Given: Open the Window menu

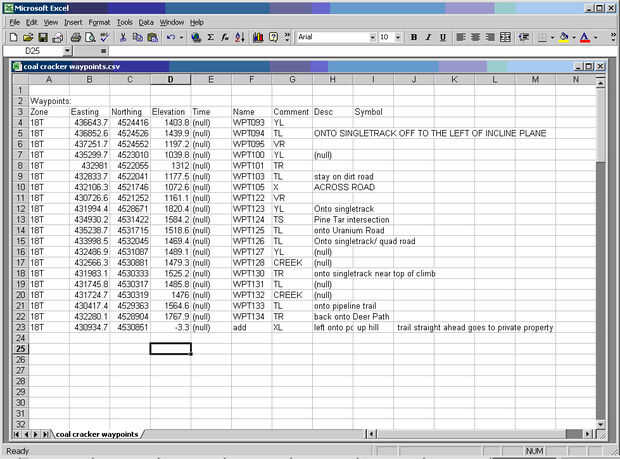Looking at the screenshot, I should 172,23.
